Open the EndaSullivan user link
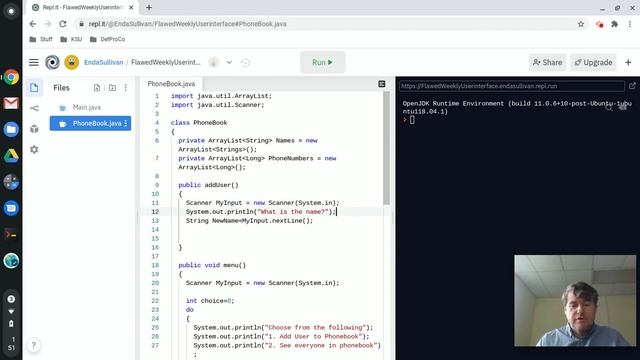The width and height of the screenshot is (640, 360). coord(103,62)
